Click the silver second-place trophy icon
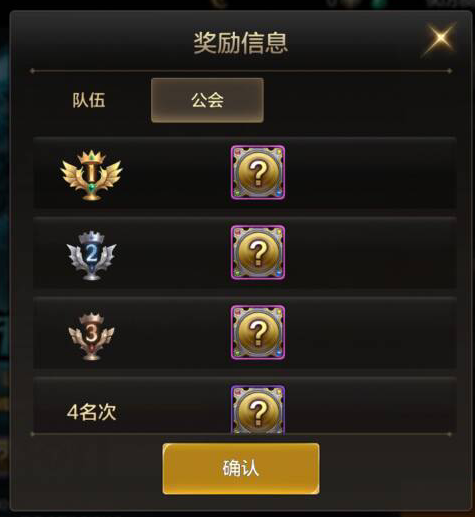Viewport: 475px width, 517px height. click(x=91, y=255)
